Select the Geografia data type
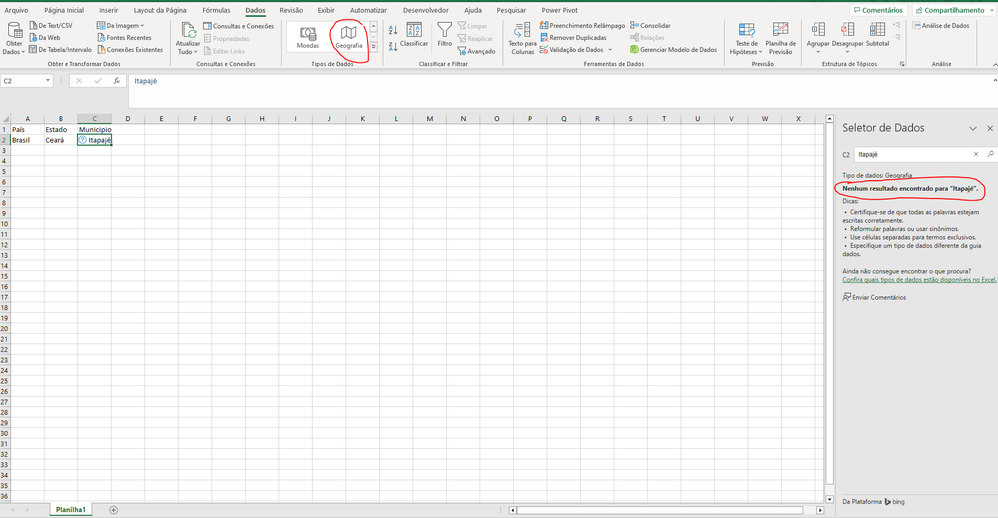 349,38
